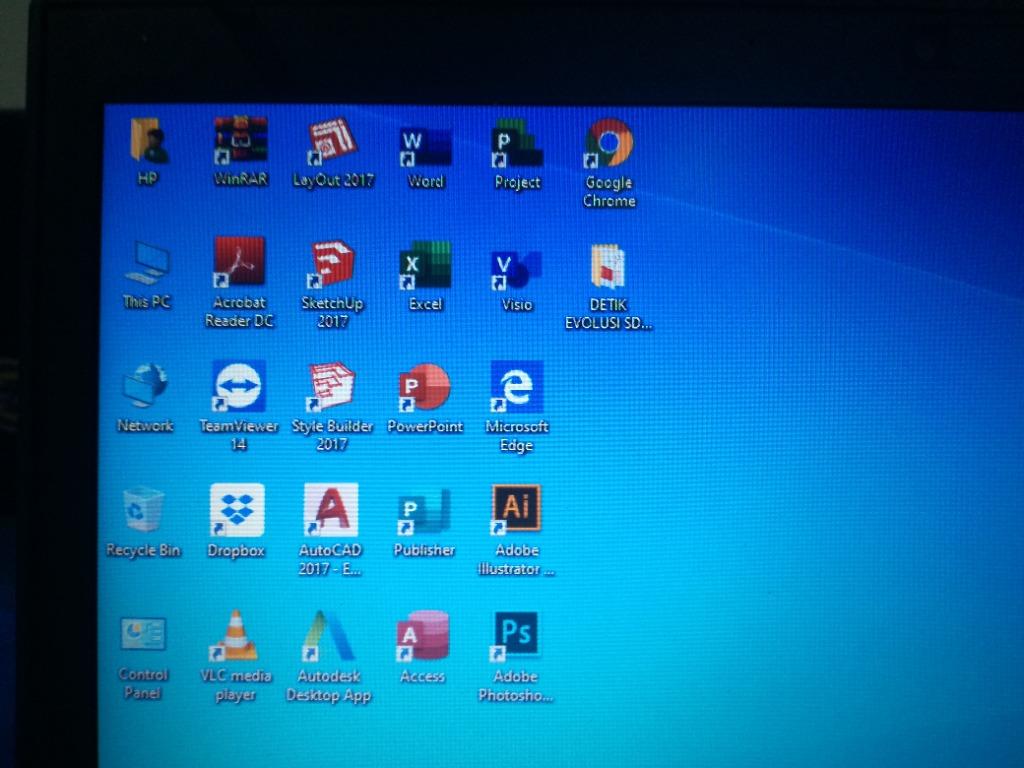Click the DETIK EVOLUSI SD archive file
1024x768 pixels.
click(x=608, y=266)
